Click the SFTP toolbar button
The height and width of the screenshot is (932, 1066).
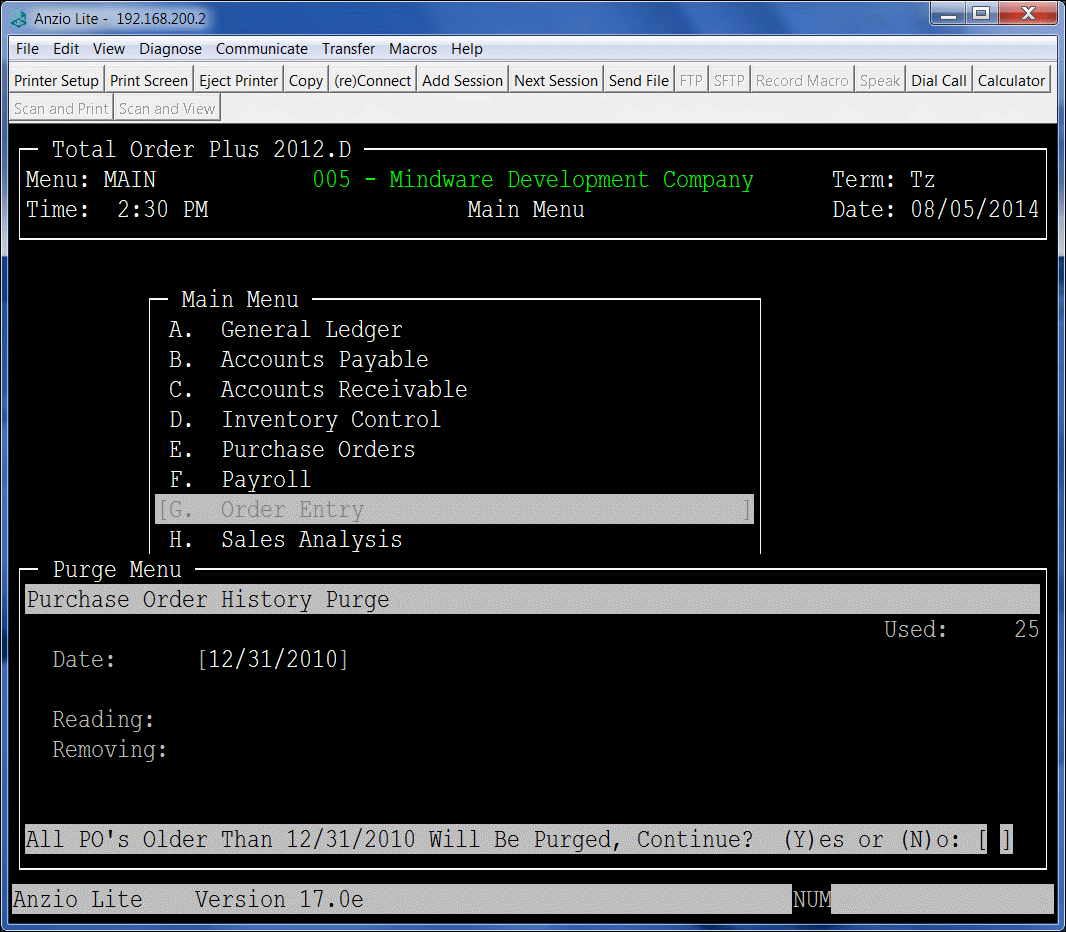(x=729, y=80)
